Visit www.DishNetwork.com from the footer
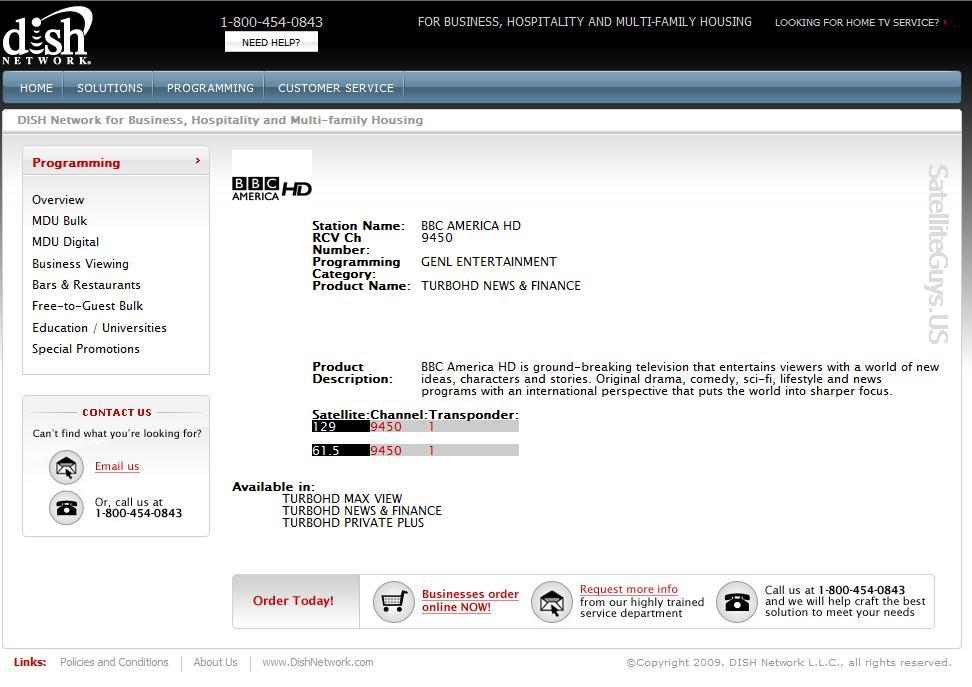This screenshot has width=972, height=687. point(318,662)
